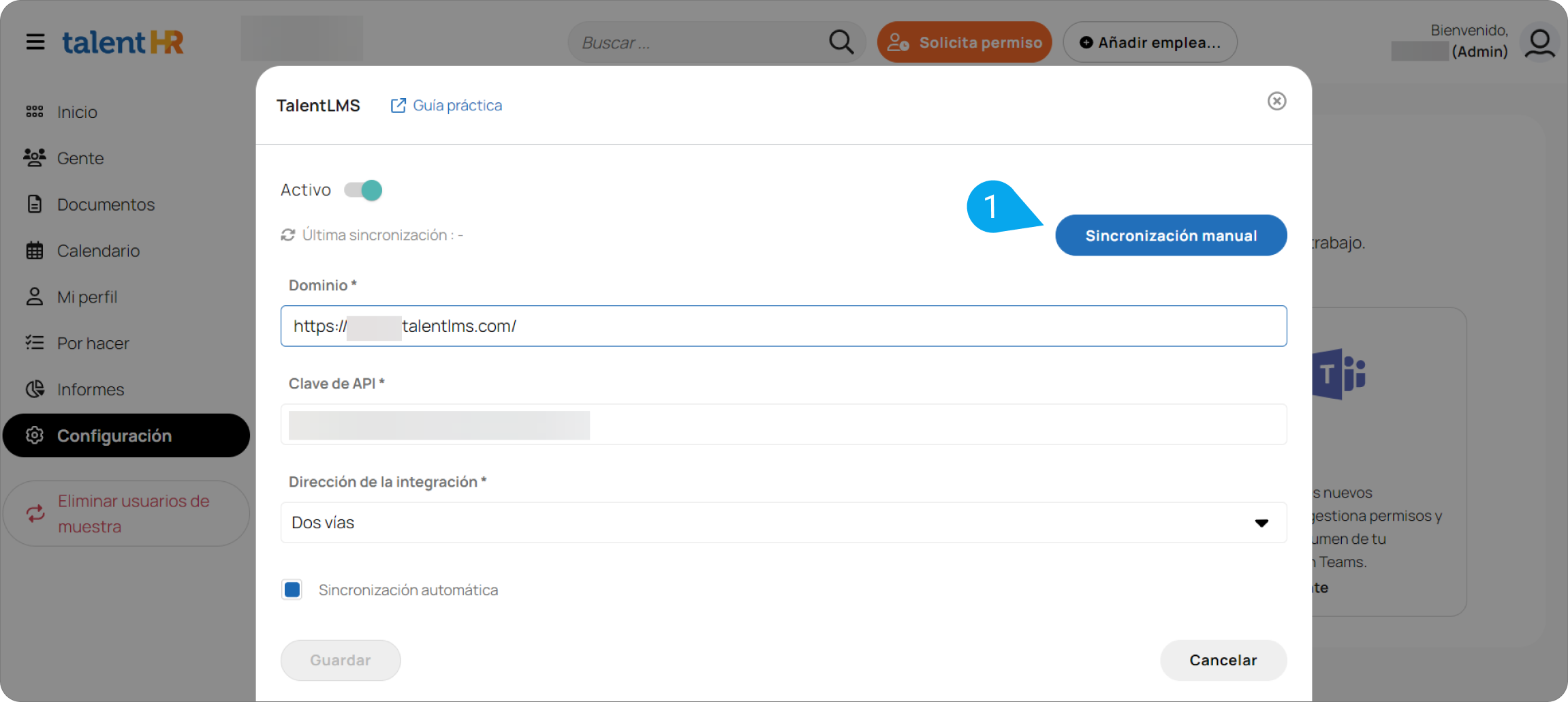This screenshot has height=702, width=1568.
Task: Open the user avatar icon
Action: pos(1539,42)
